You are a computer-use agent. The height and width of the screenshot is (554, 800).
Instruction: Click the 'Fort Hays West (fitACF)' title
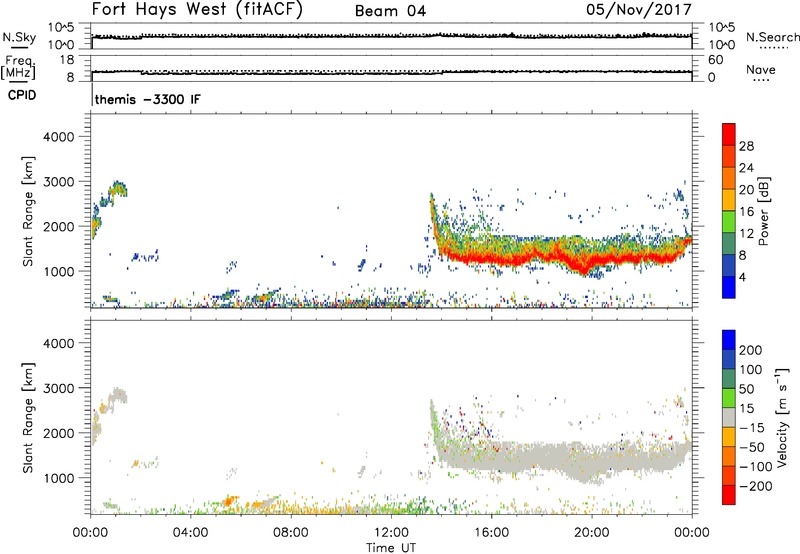(x=197, y=9)
